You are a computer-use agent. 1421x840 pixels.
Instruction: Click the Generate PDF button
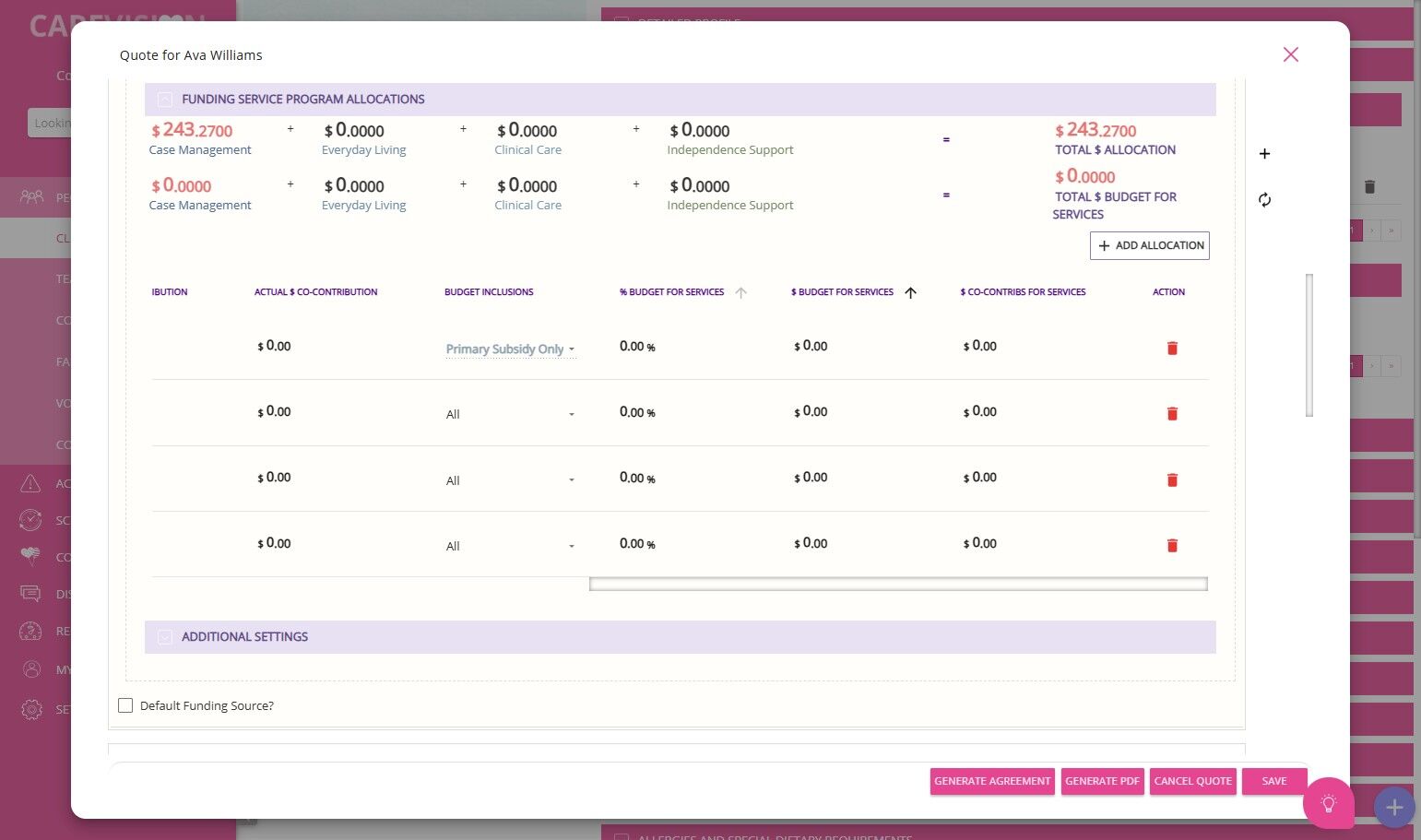(1102, 781)
